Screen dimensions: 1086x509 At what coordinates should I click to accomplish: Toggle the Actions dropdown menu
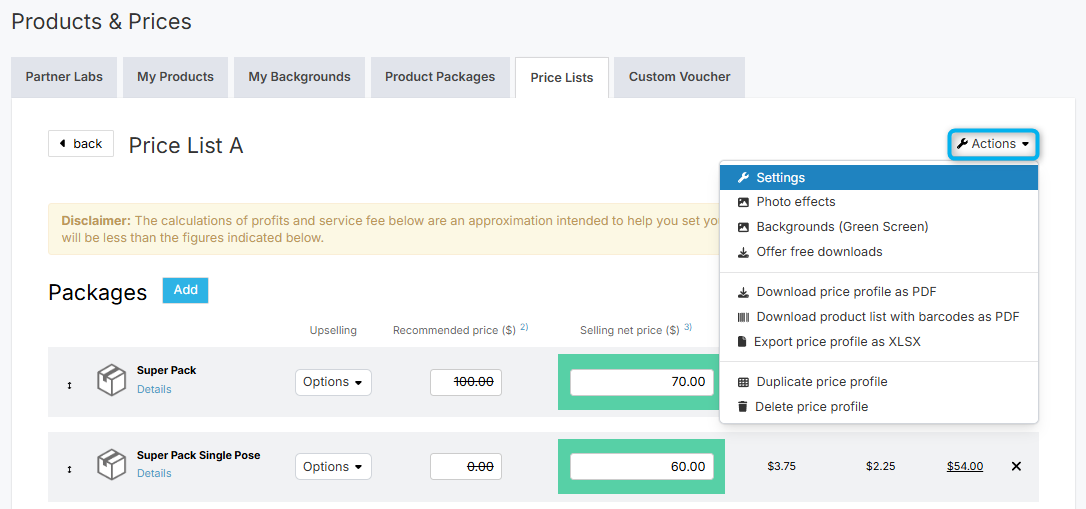click(993, 144)
